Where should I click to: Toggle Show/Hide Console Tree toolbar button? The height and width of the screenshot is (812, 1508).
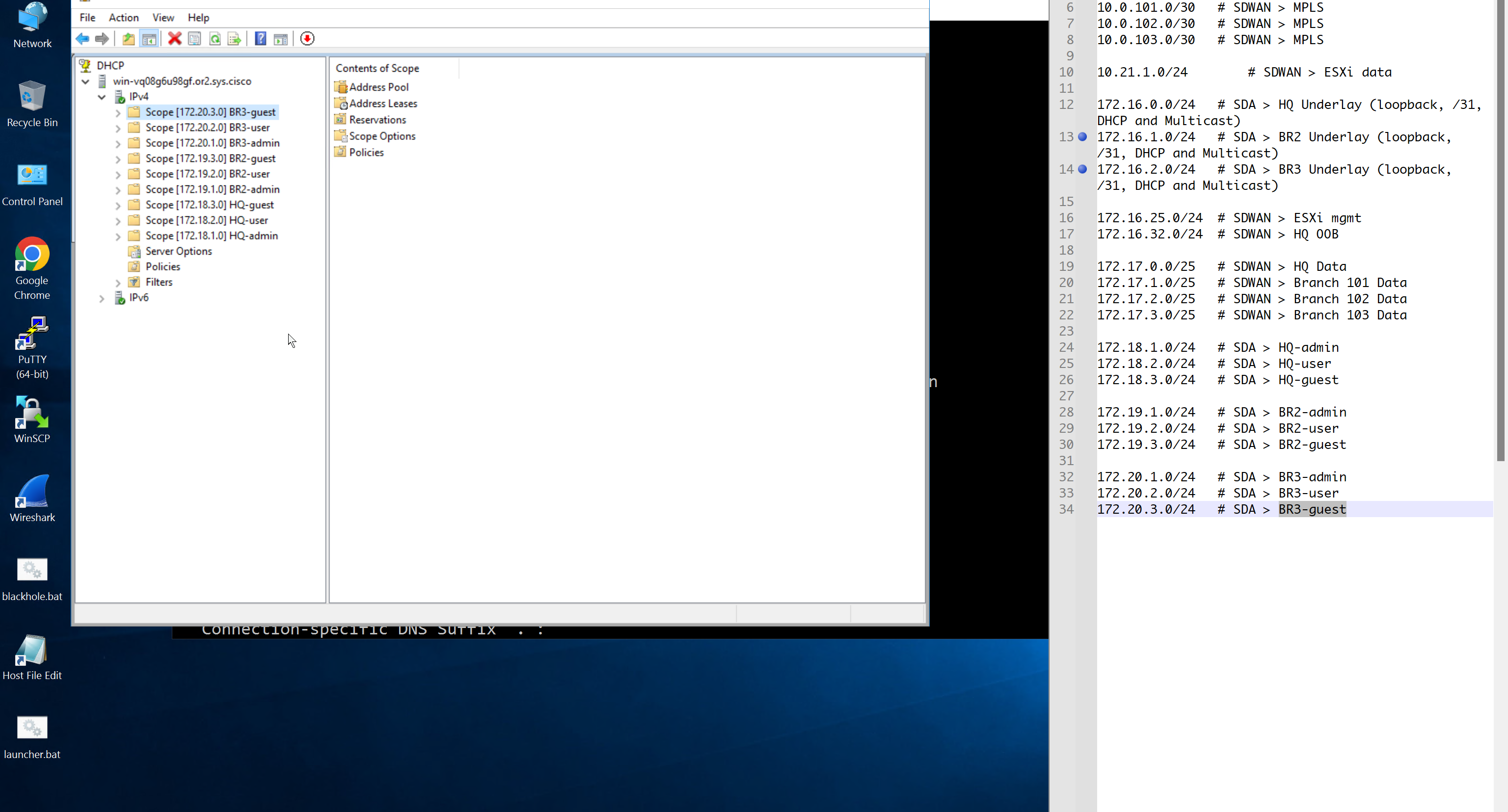pos(149,39)
